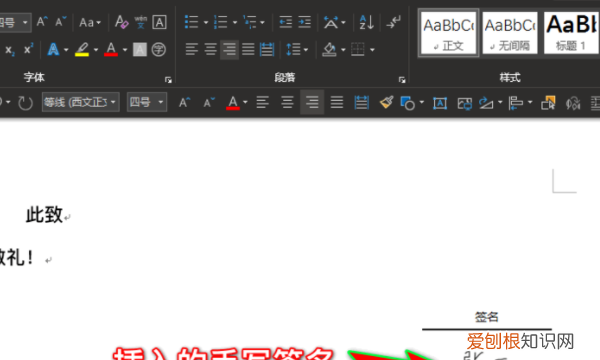Viewport: 600px width, 360px height.
Task: Draw a text box from quick toolbar
Action: pyautogui.click(x=440, y=103)
